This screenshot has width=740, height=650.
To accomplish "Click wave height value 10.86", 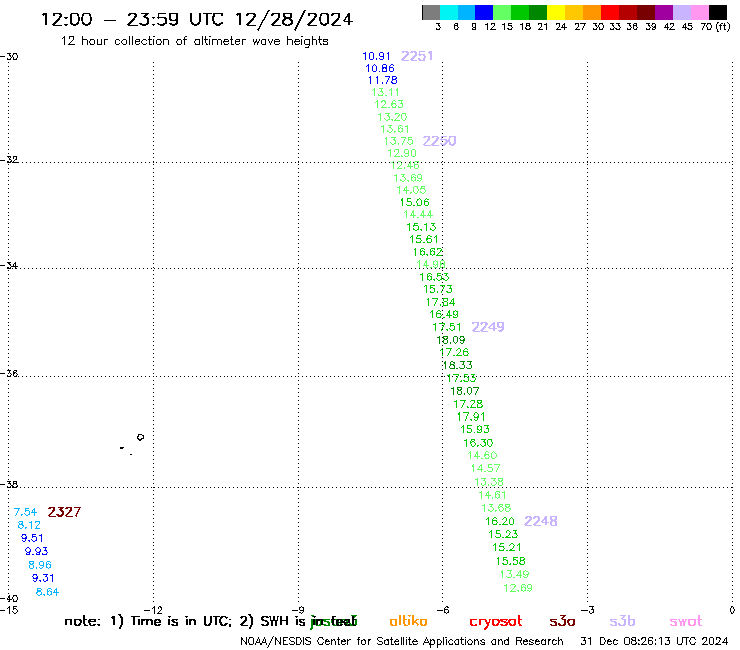I will coord(379,68).
